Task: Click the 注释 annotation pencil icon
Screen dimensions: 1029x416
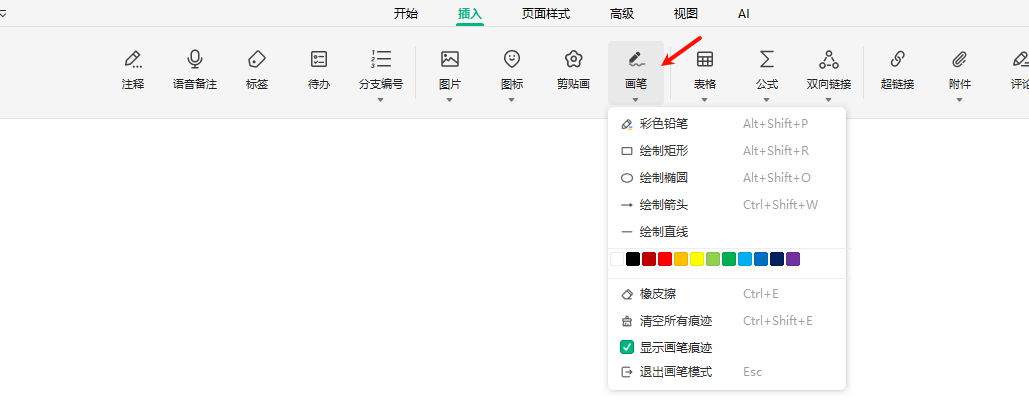Action: [133, 60]
